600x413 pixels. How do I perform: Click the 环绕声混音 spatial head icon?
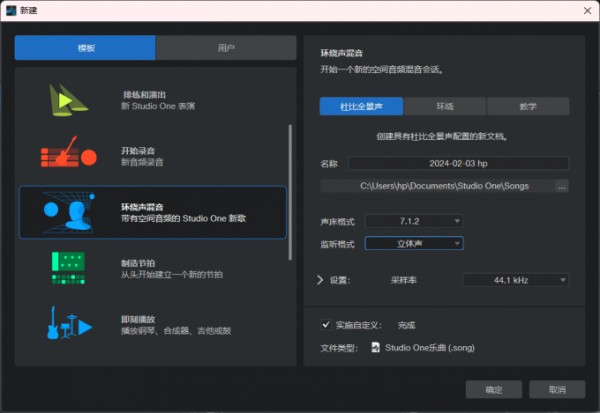click(68, 212)
